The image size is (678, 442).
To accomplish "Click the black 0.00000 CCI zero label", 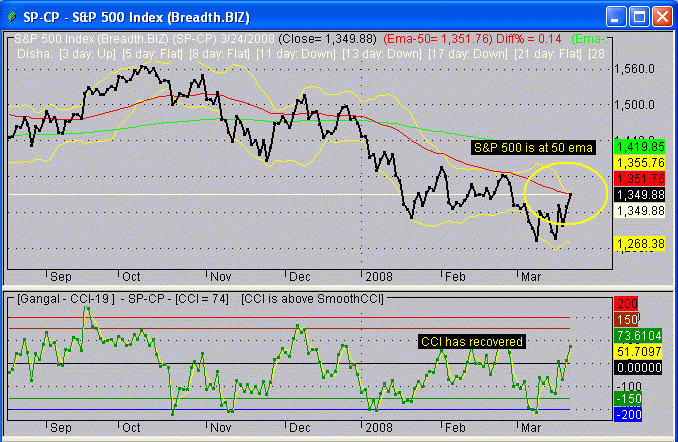I will click(x=638, y=368).
